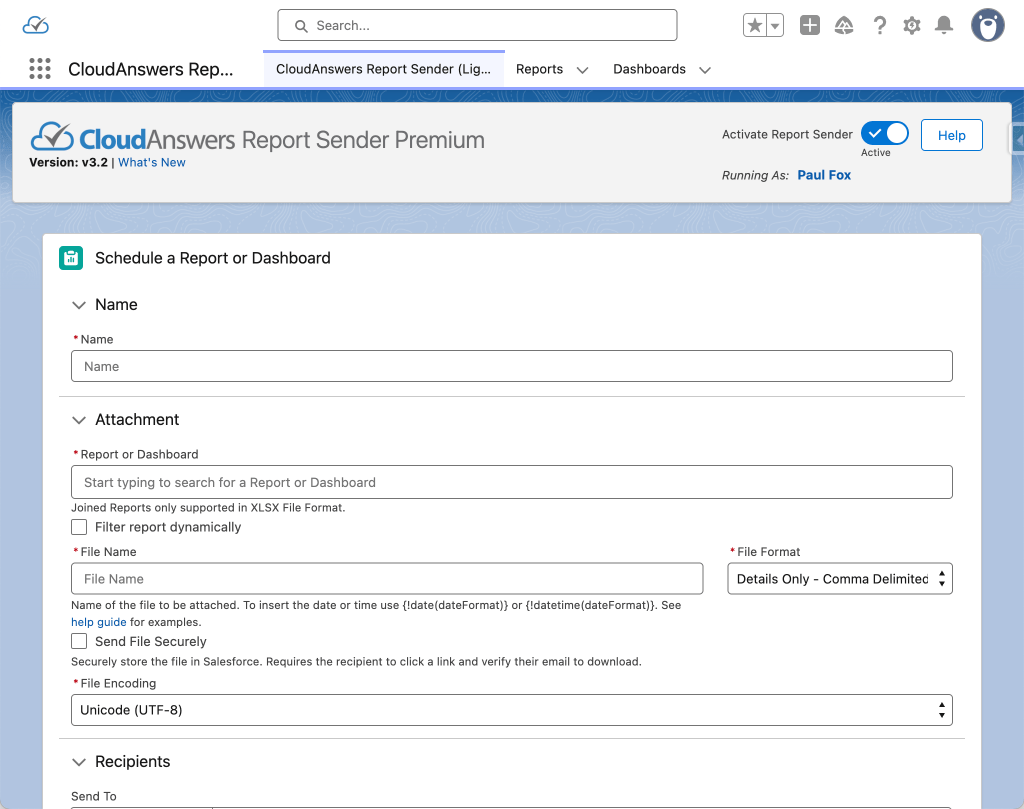Click the Help button
Viewport: 1024px width, 809px height.
pyautogui.click(x=951, y=135)
